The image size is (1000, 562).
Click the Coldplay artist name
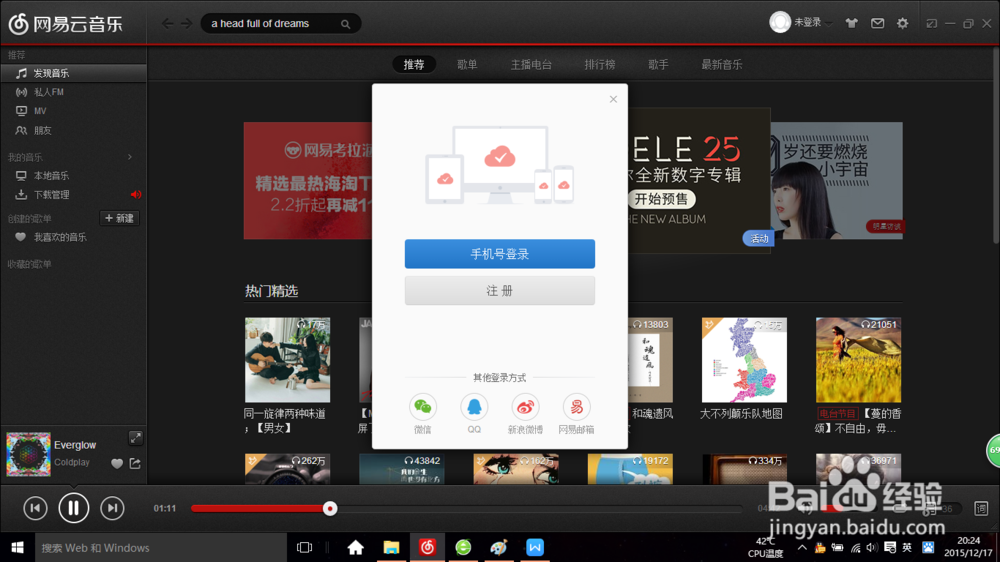tap(71, 462)
